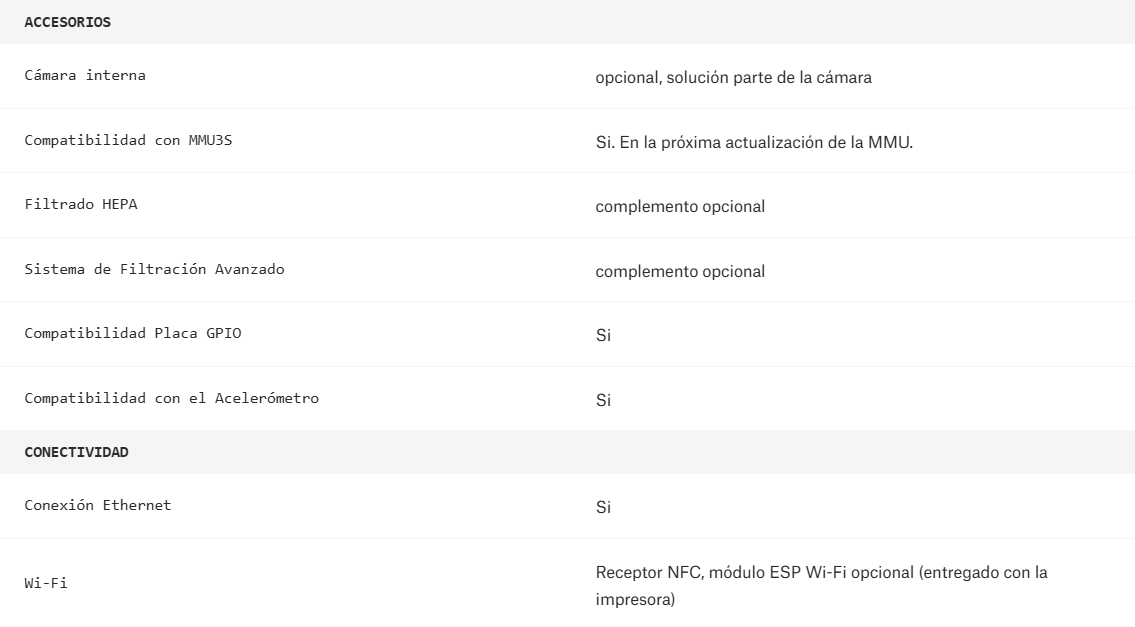This screenshot has height=627, width=1135.
Task: Select the Conexión Ethernet label
Action: point(97,505)
